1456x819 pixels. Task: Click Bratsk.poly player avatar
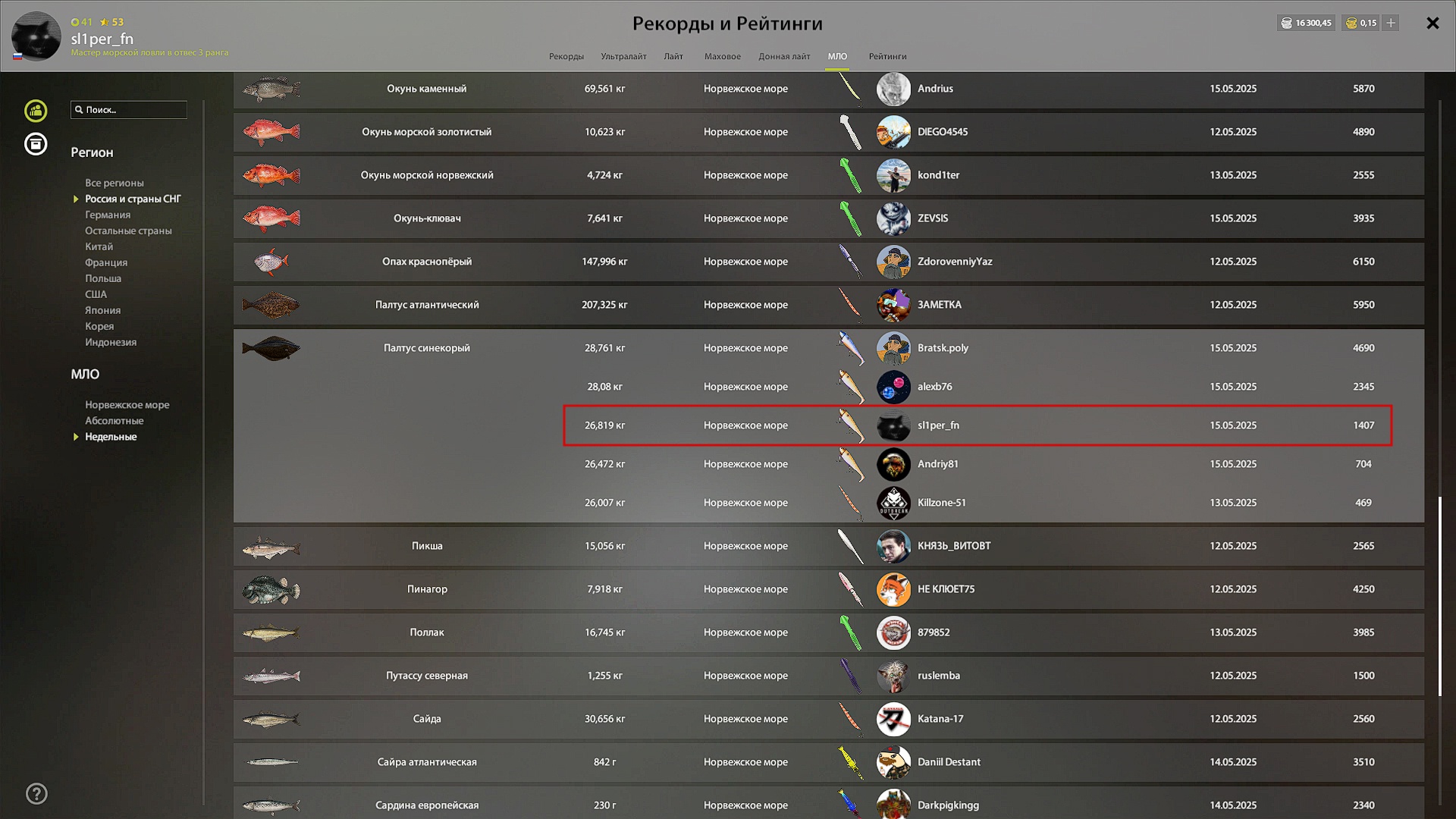coord(893,348)
